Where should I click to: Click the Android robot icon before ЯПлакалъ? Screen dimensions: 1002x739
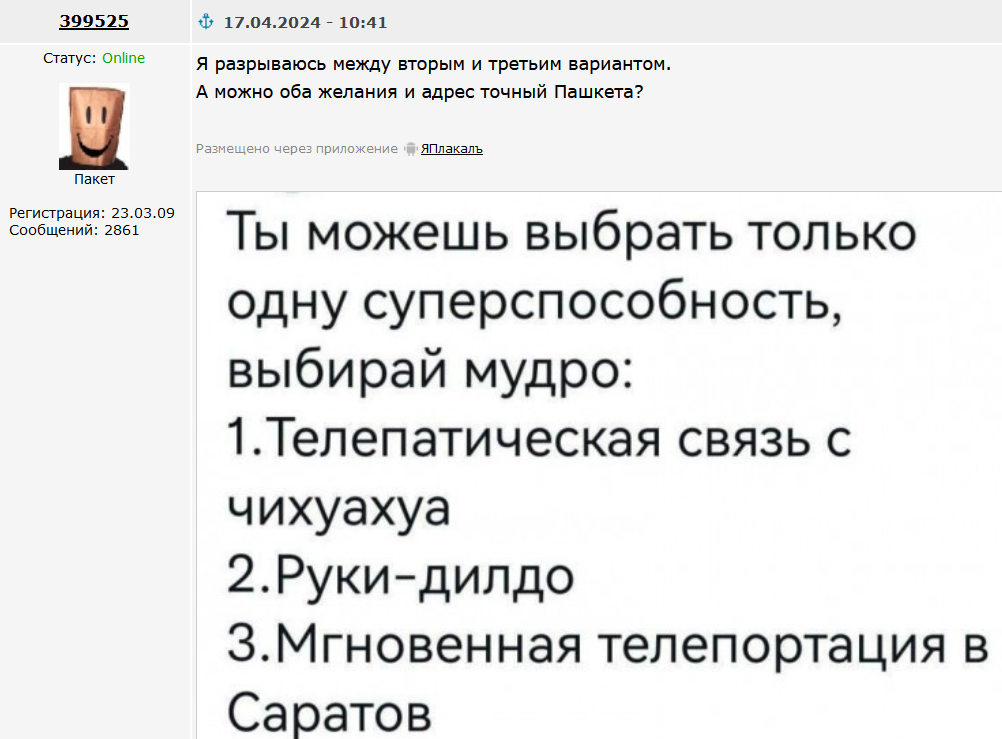click(x=410, y=149)
